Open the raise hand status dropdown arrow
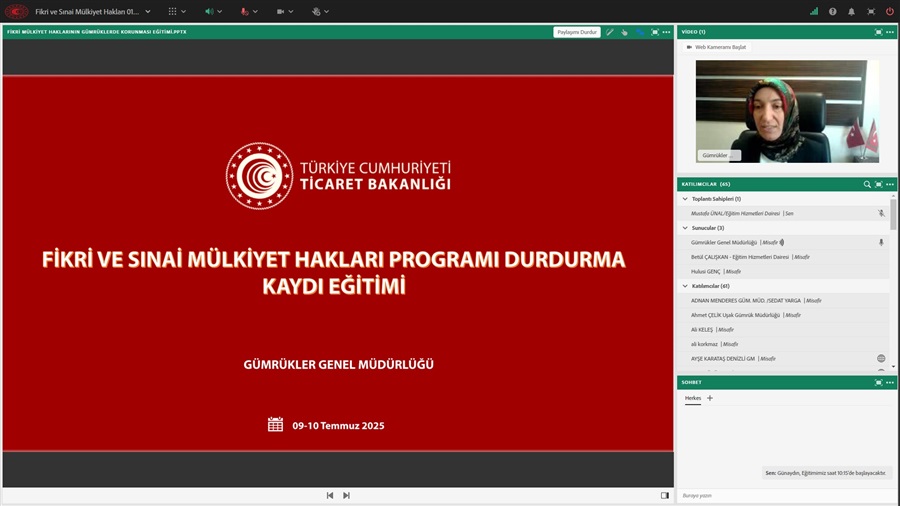This screenshot has height=506, width=900. (x=327, y=11)
